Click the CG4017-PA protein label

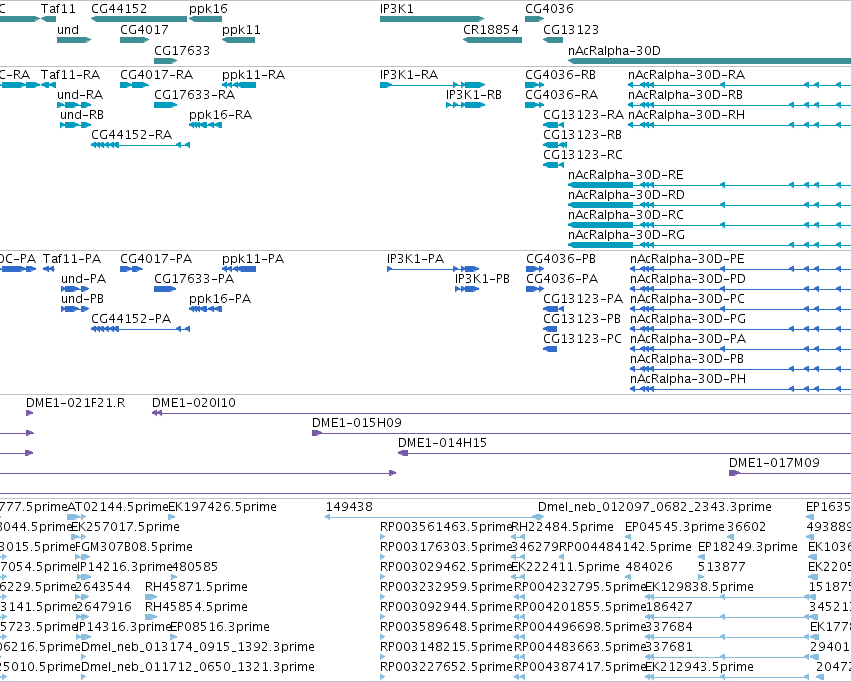point(156,259)
